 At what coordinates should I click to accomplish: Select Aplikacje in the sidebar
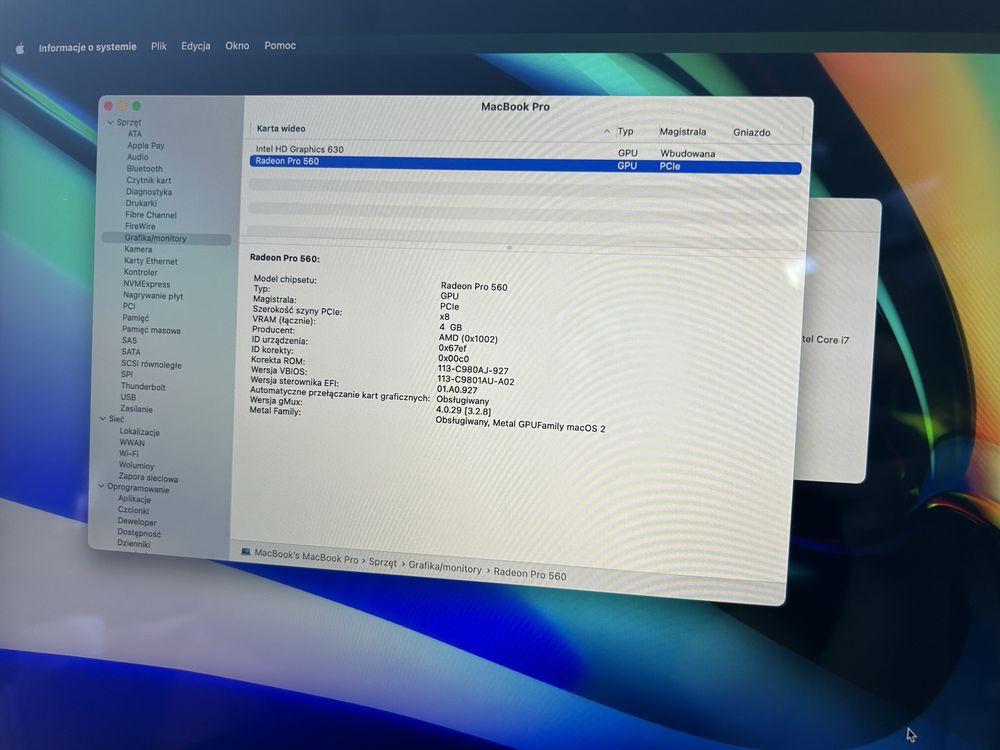pos(134,499)
